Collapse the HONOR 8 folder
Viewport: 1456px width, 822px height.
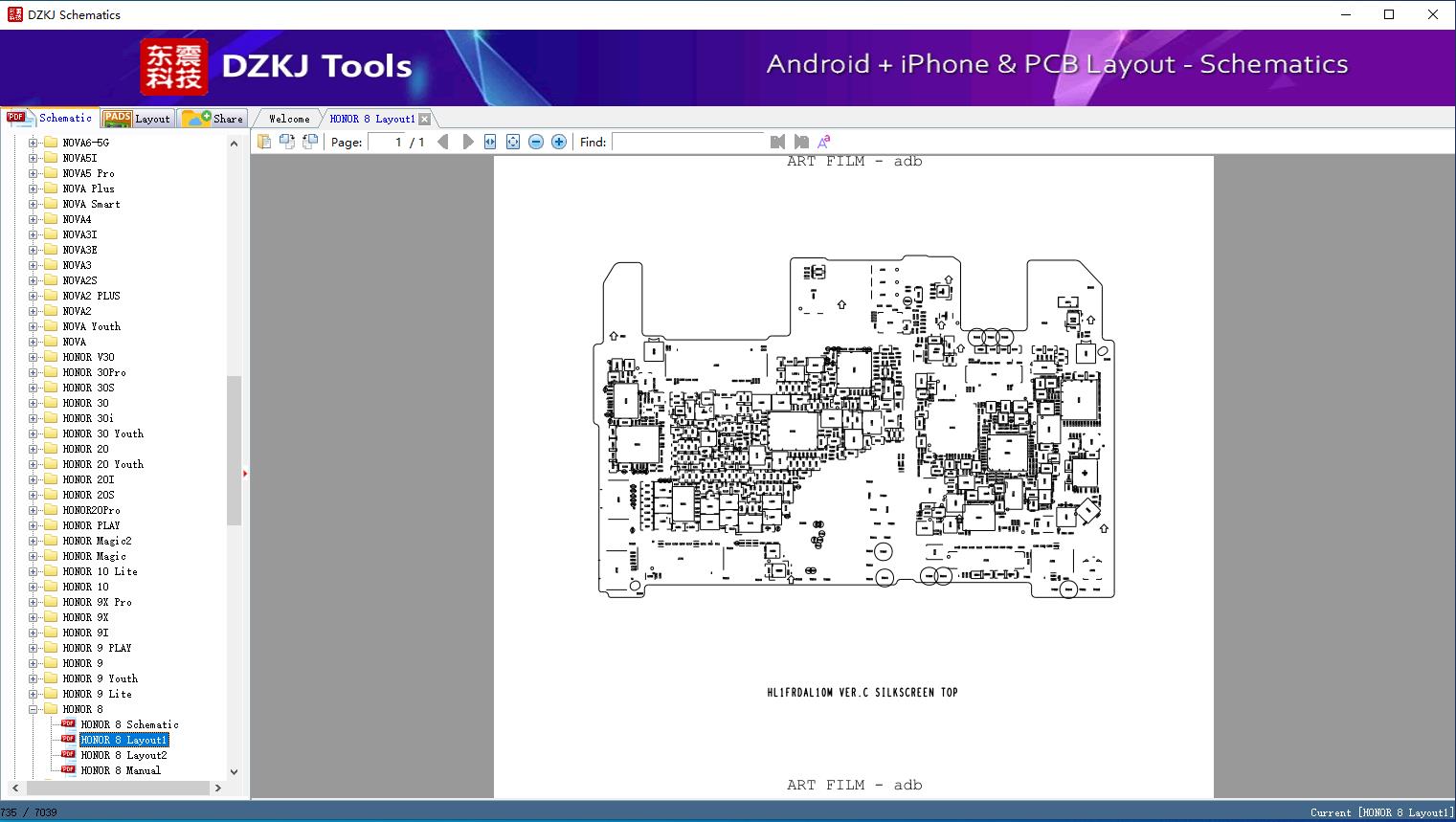[x=33, y=709]
